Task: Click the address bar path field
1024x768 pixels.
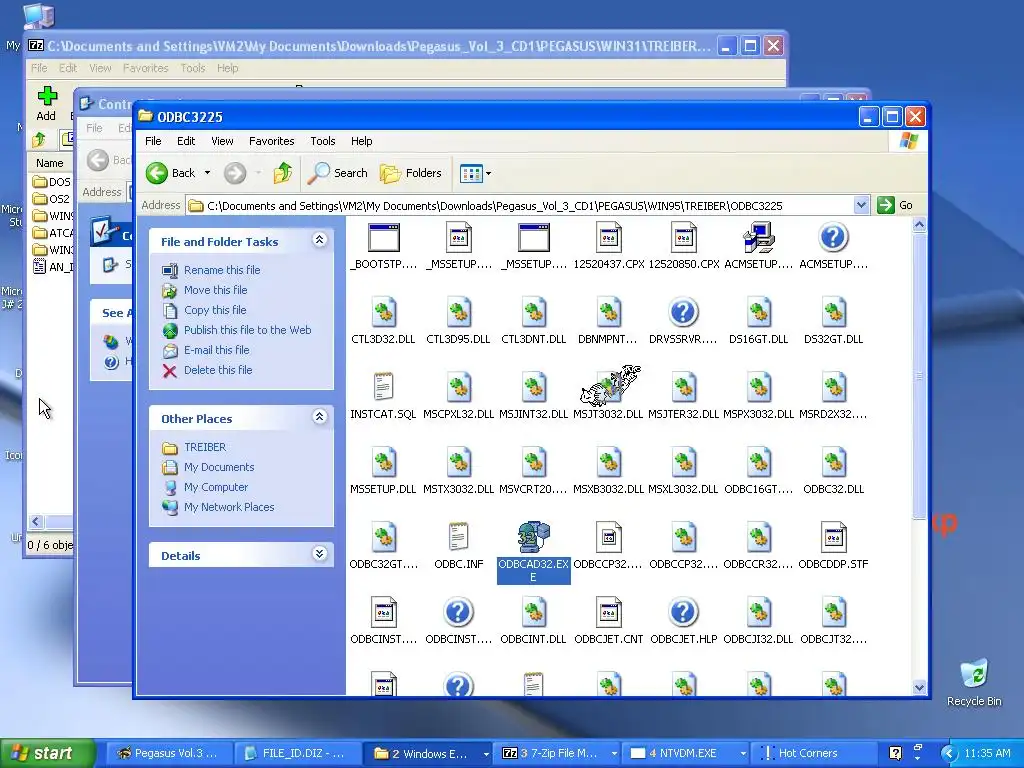Action: [519, 206]
